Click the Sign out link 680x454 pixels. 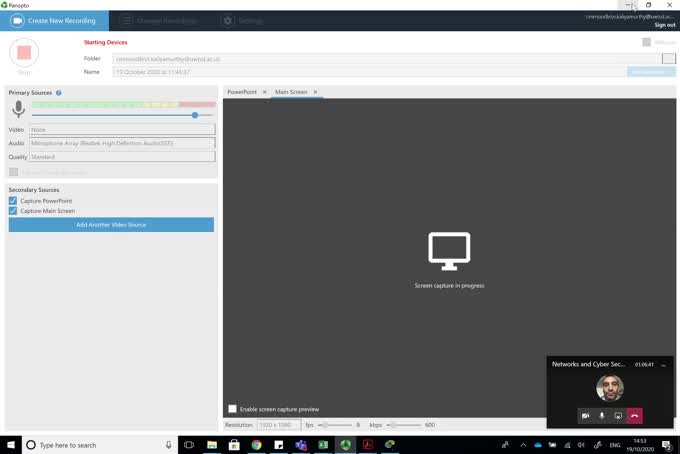pos(664,25)
